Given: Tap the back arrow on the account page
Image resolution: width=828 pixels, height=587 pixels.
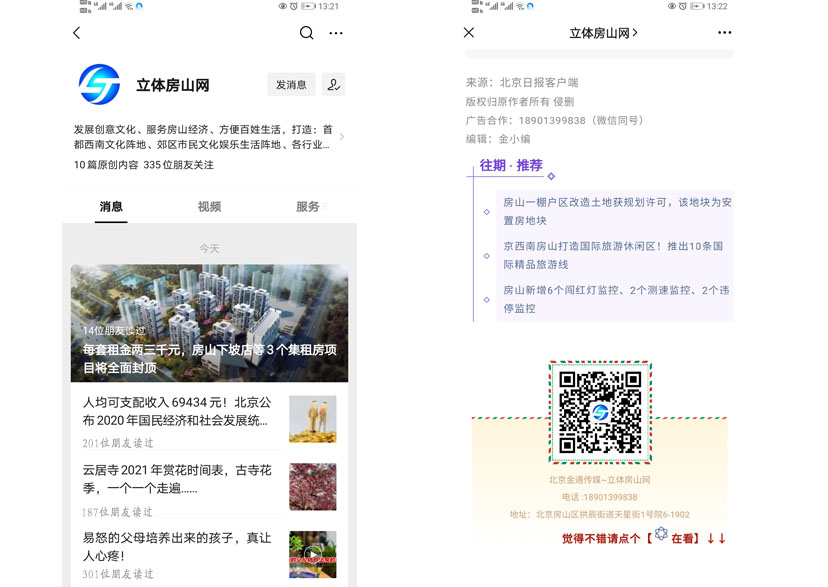Looking at the screenshot, I should pos(77,33).
